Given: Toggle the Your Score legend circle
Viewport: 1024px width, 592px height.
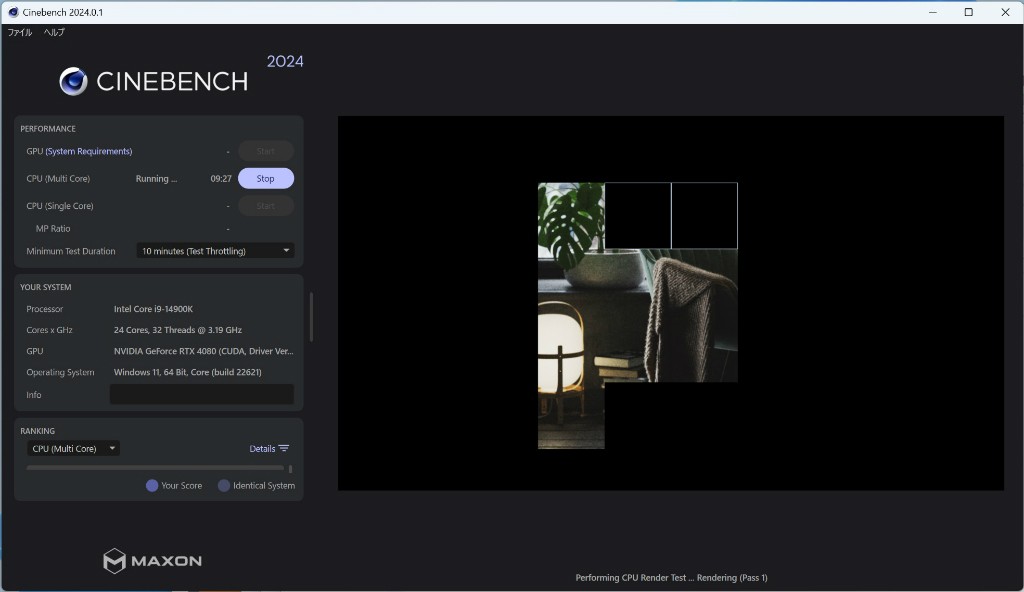Looking at the screenshot, I should [152, 486].
